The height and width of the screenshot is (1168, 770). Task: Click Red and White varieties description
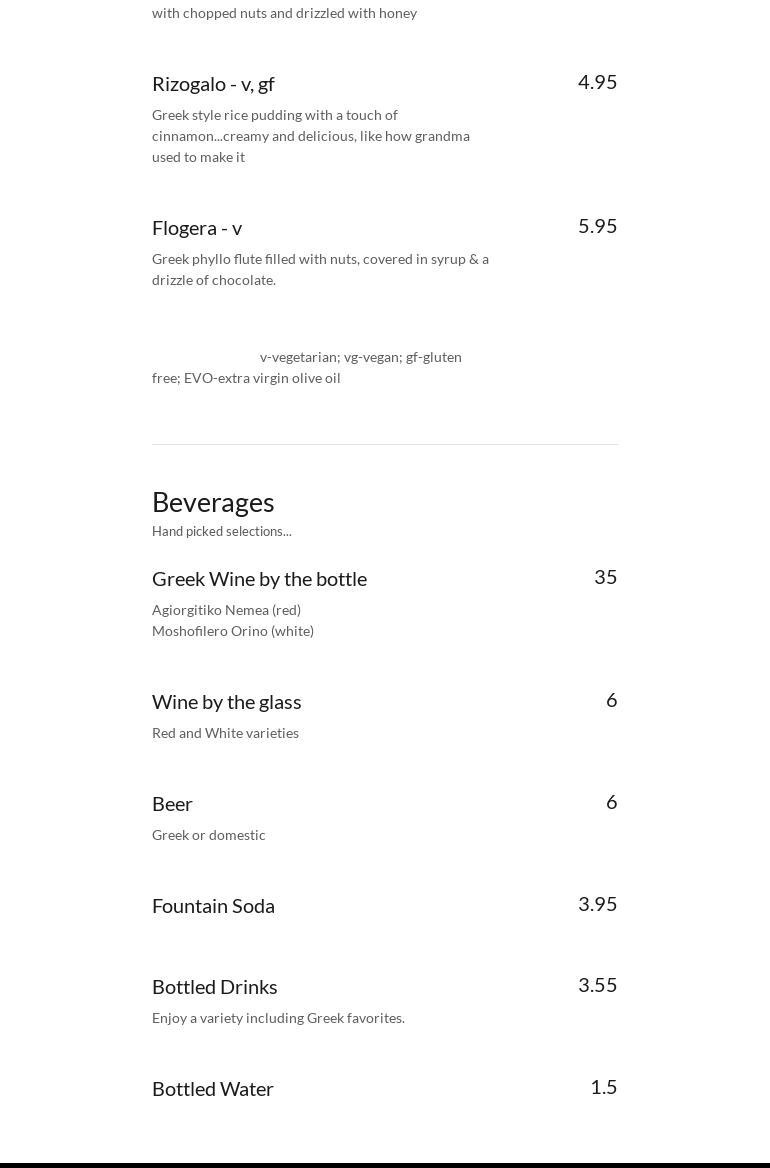pyautogui.click(x=225, y=733)
